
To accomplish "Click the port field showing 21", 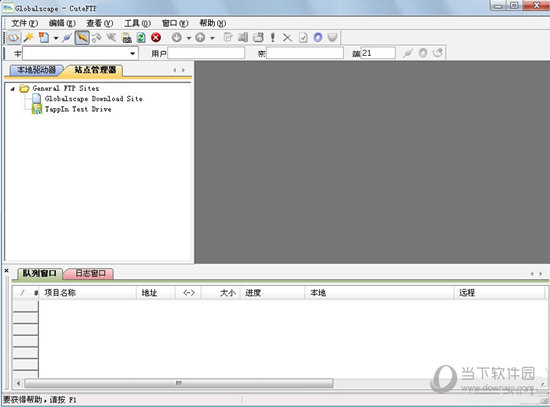I will point(378,53).
